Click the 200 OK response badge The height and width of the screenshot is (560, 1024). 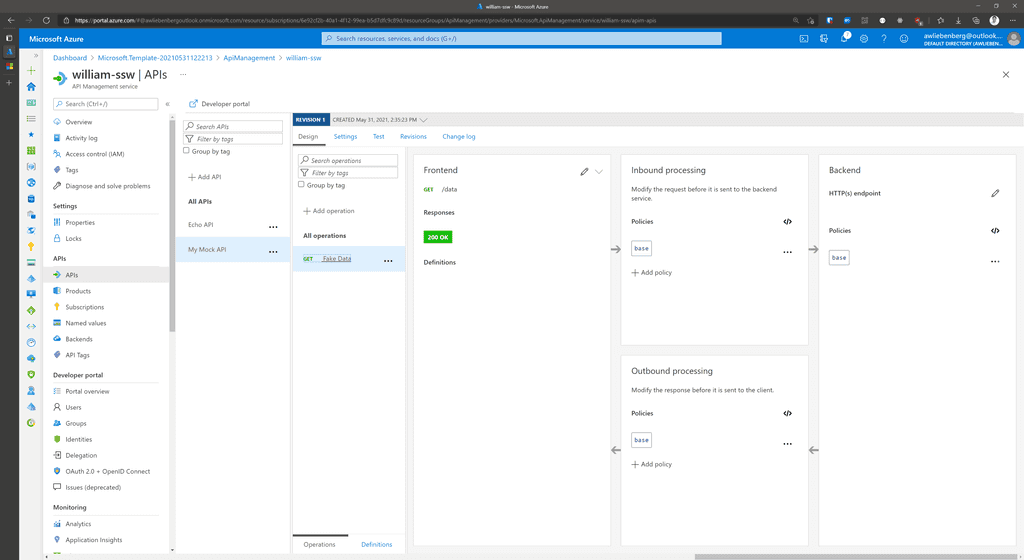click(438, 237)
